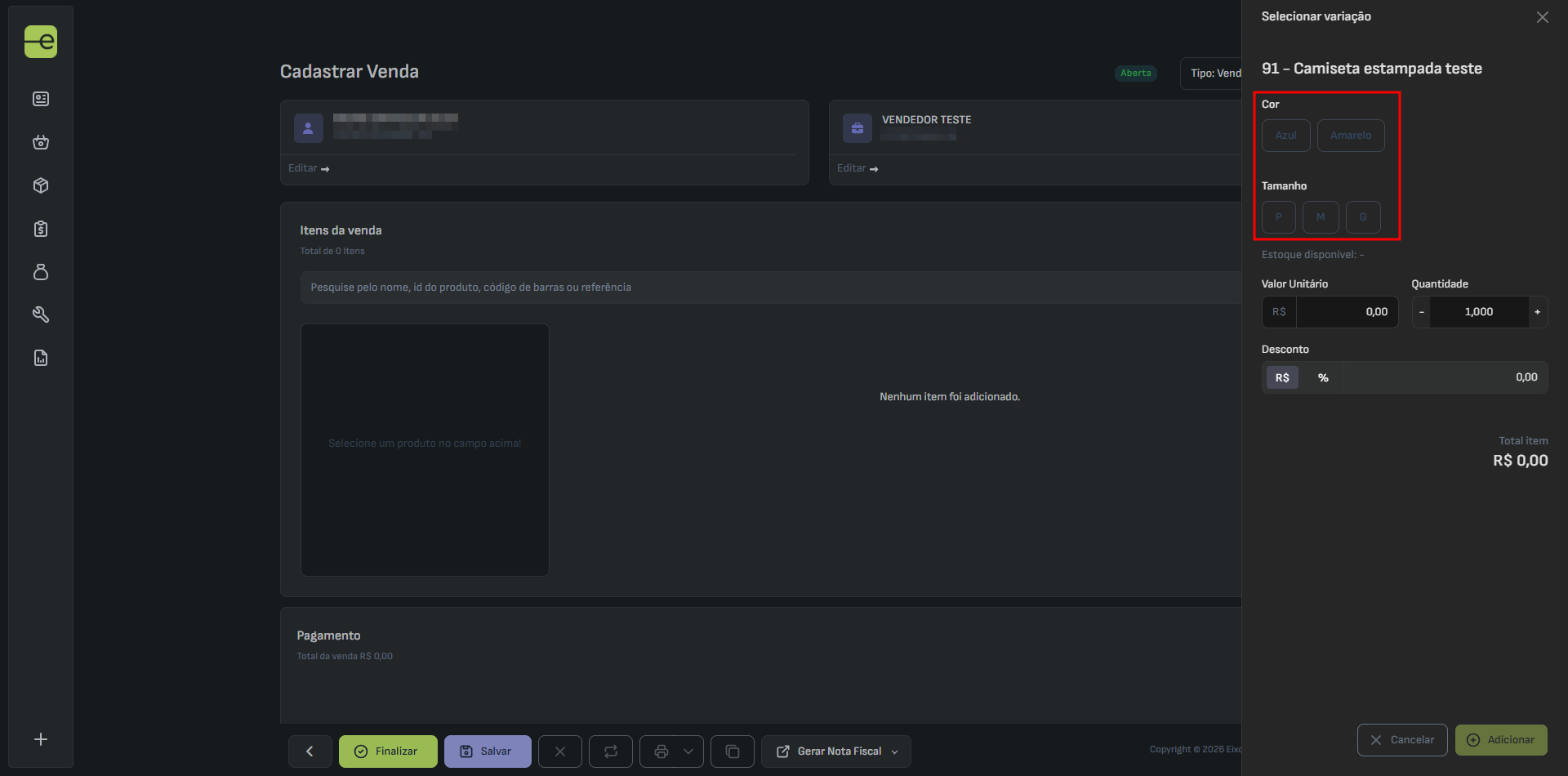
Task: Click the product search field
Action: pos(768,288)
